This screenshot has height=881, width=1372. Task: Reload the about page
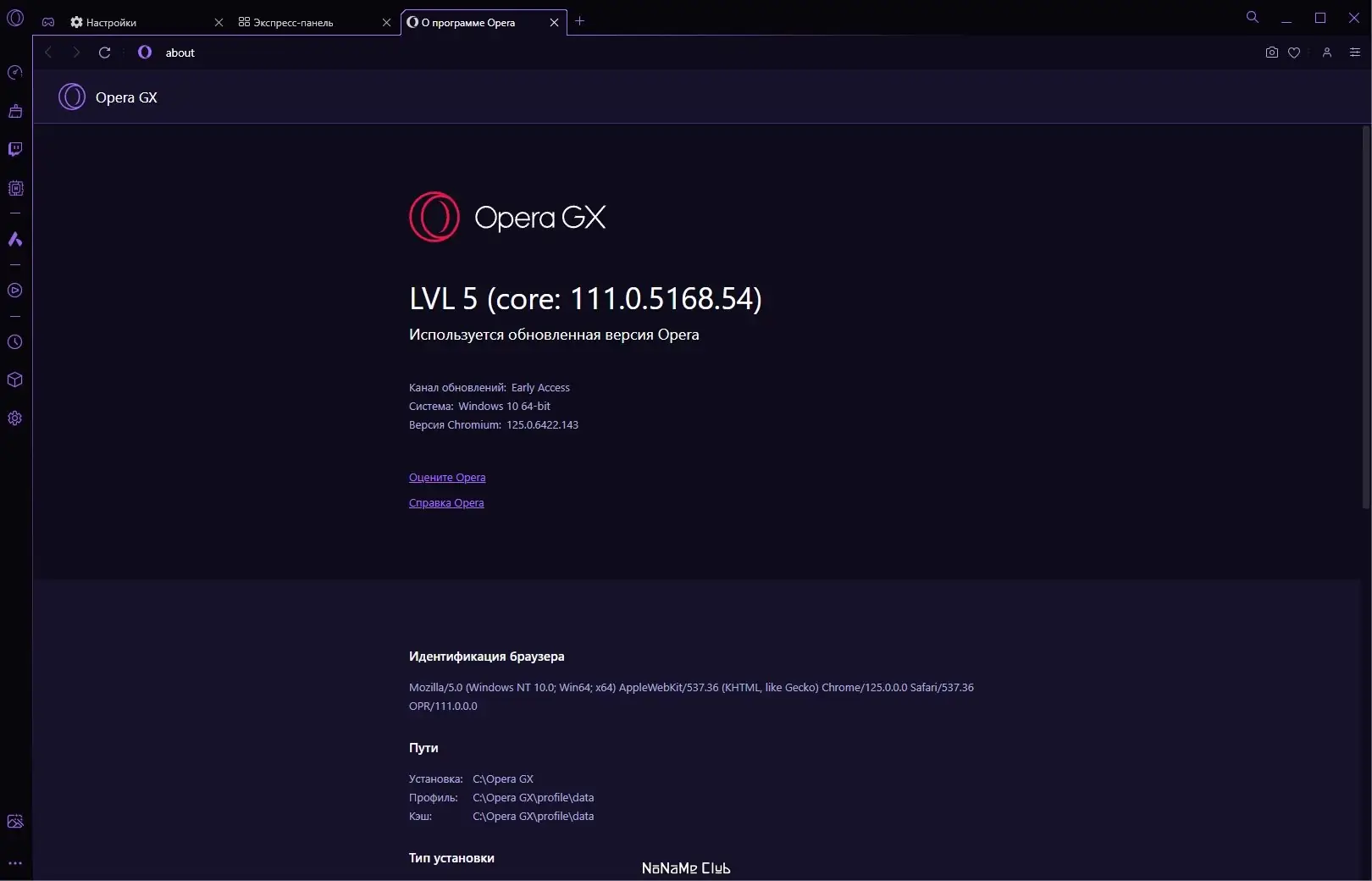pos(105,53)
